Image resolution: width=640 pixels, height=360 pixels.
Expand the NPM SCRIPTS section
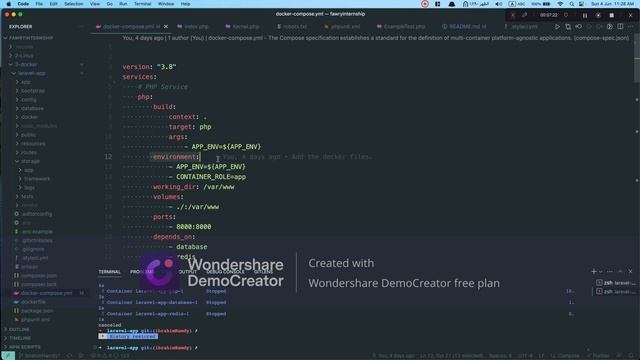click(24, 347)
